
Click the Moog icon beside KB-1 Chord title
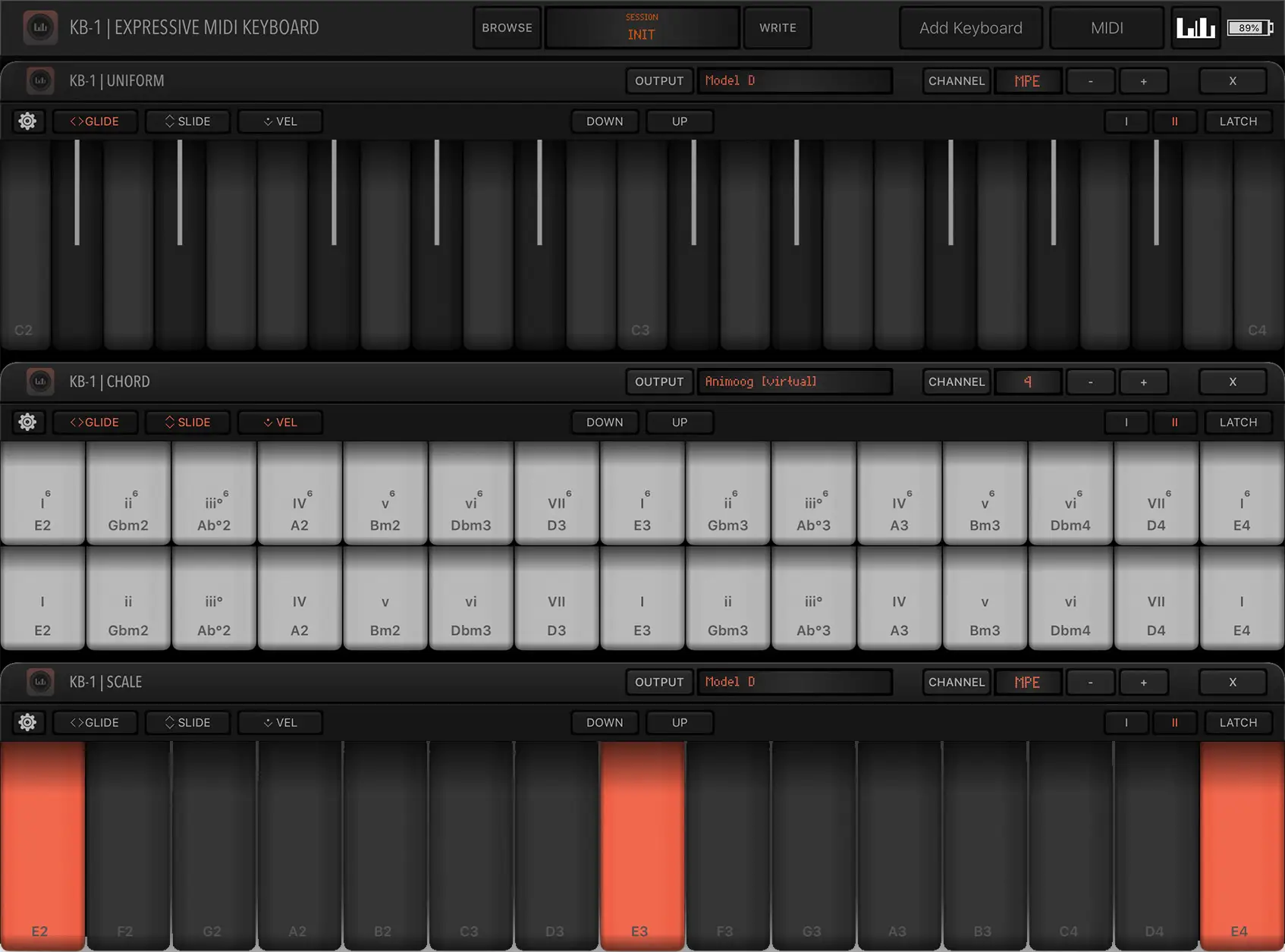[x=40, y=382]
